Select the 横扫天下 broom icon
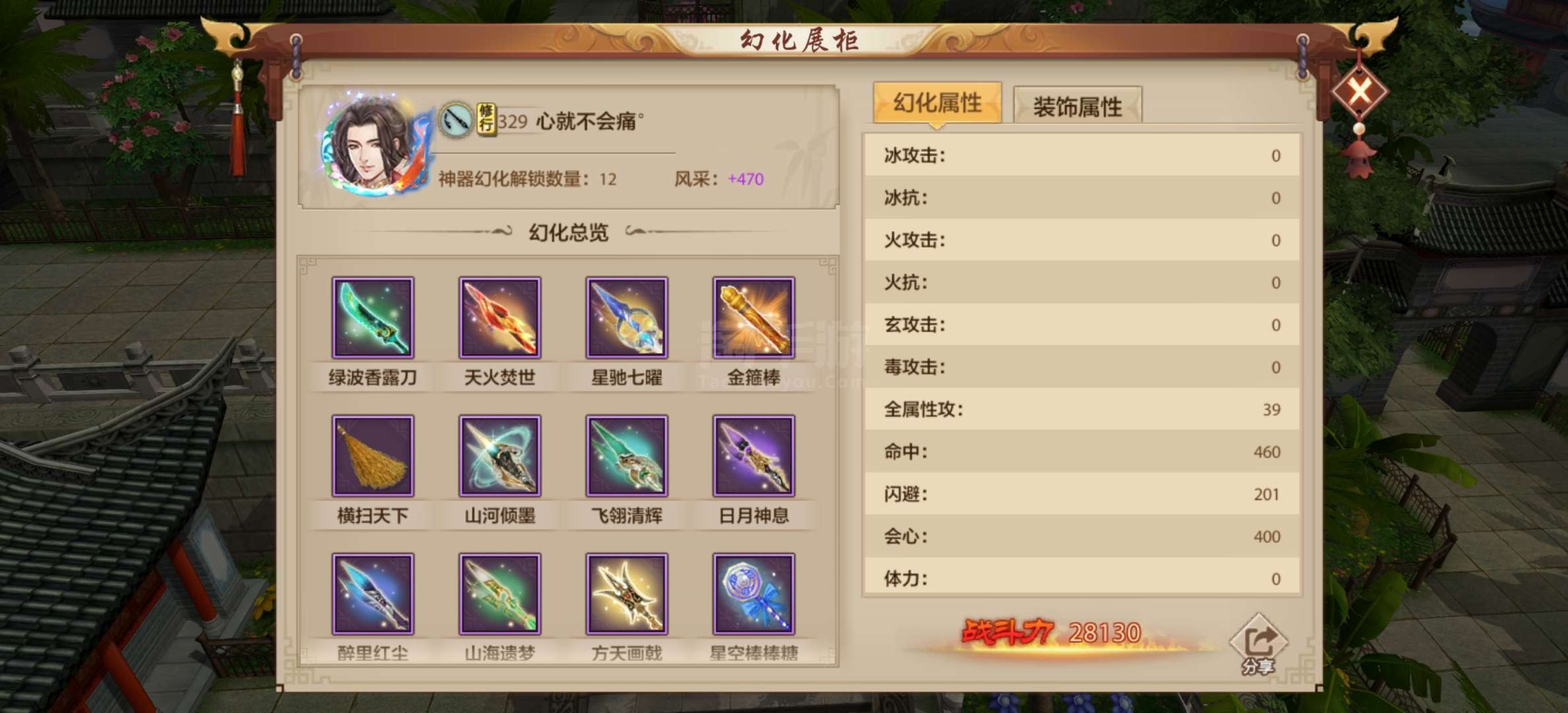Screen dimensions: 1568x713 [373, 456]
